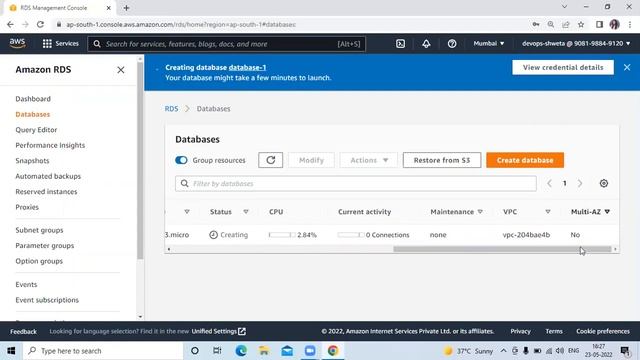Open the Services grid menu
Viewport: 640px width, 360px height.
[60, 43]
